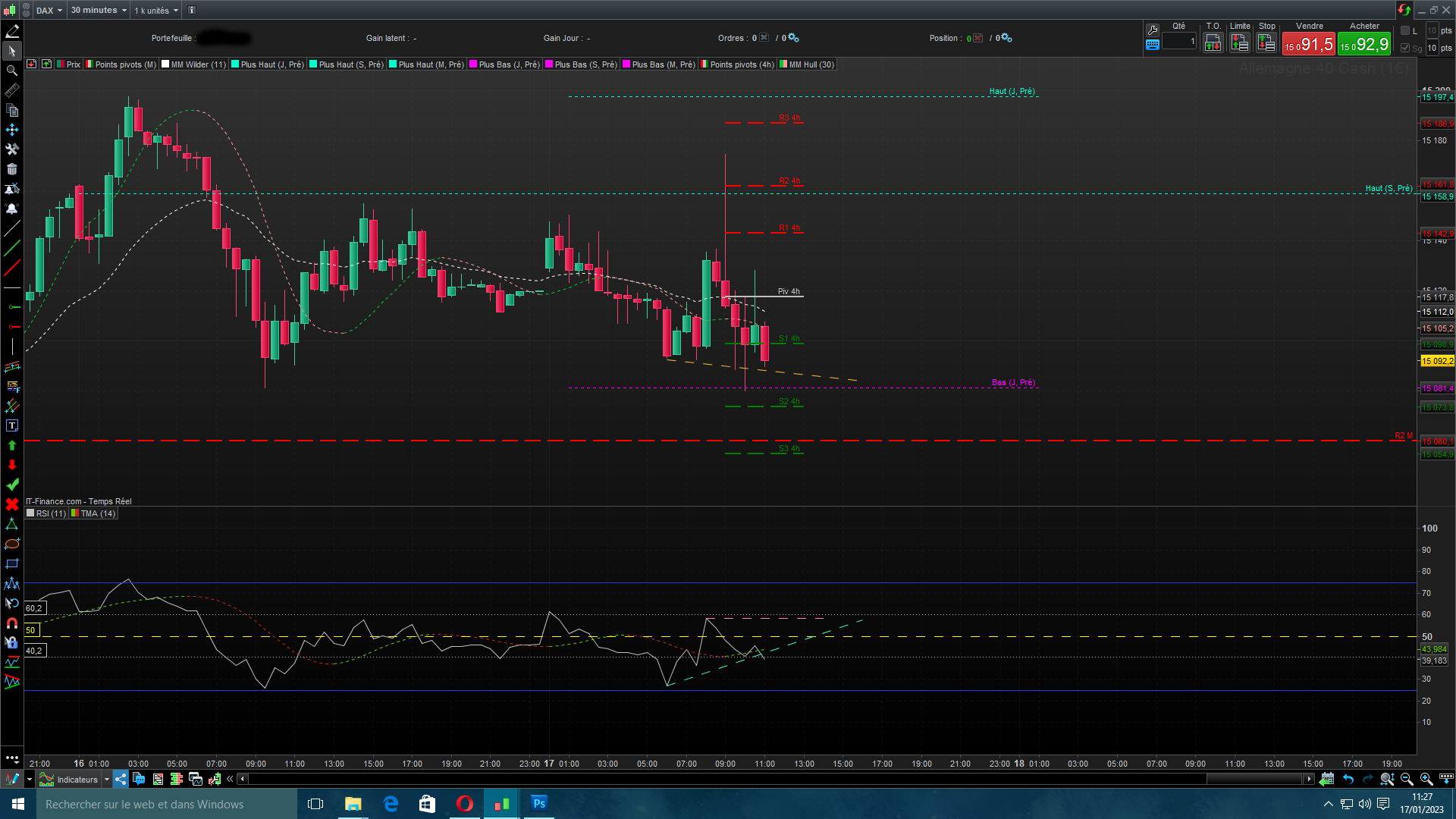
Task: Toggle the chart link chain icon
Action: [26, 11]
